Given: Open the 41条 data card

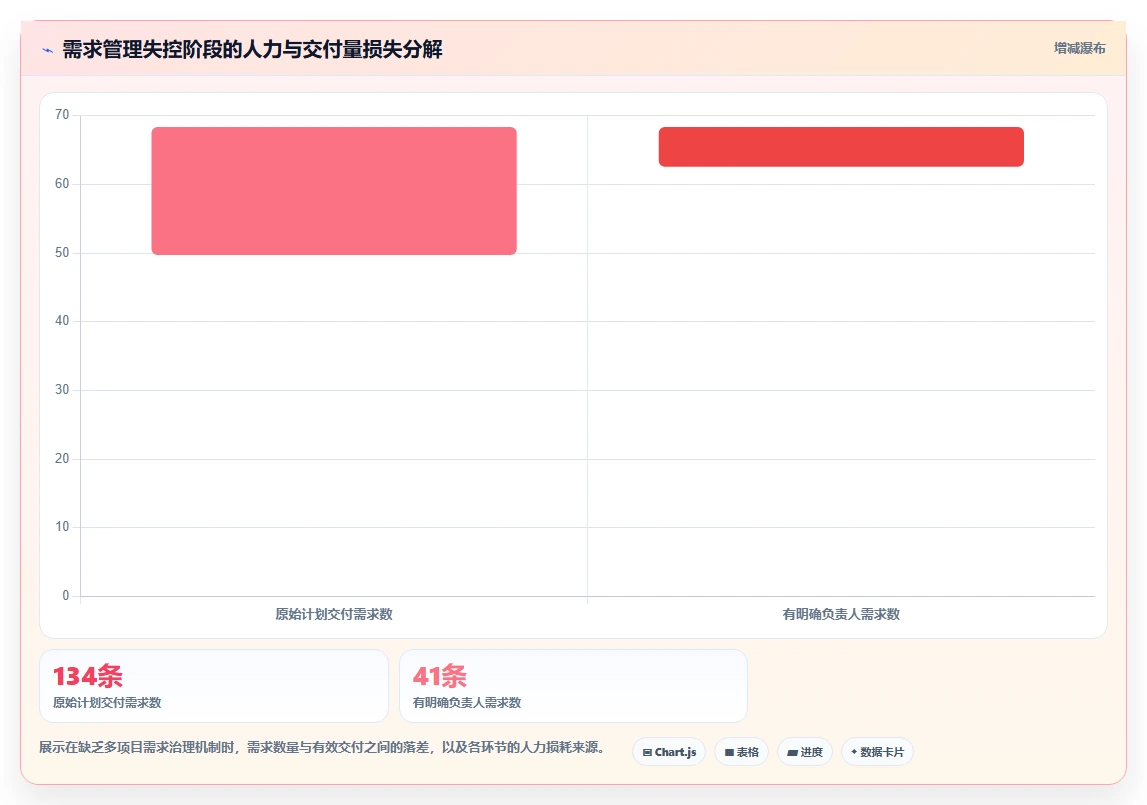Looking at the screenshot, I should (574, 686).
